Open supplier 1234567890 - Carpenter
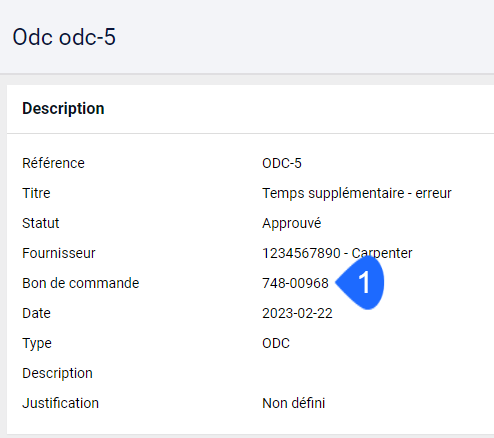 [337, 253]
